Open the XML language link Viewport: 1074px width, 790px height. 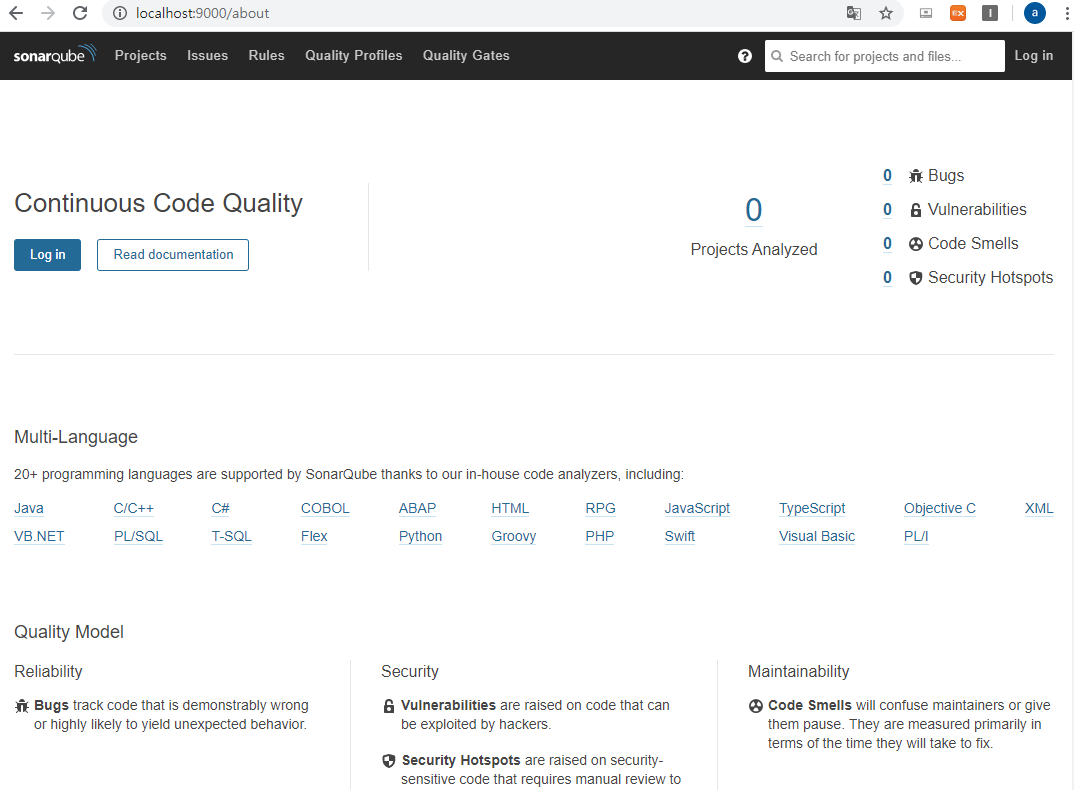[1039, 508]
